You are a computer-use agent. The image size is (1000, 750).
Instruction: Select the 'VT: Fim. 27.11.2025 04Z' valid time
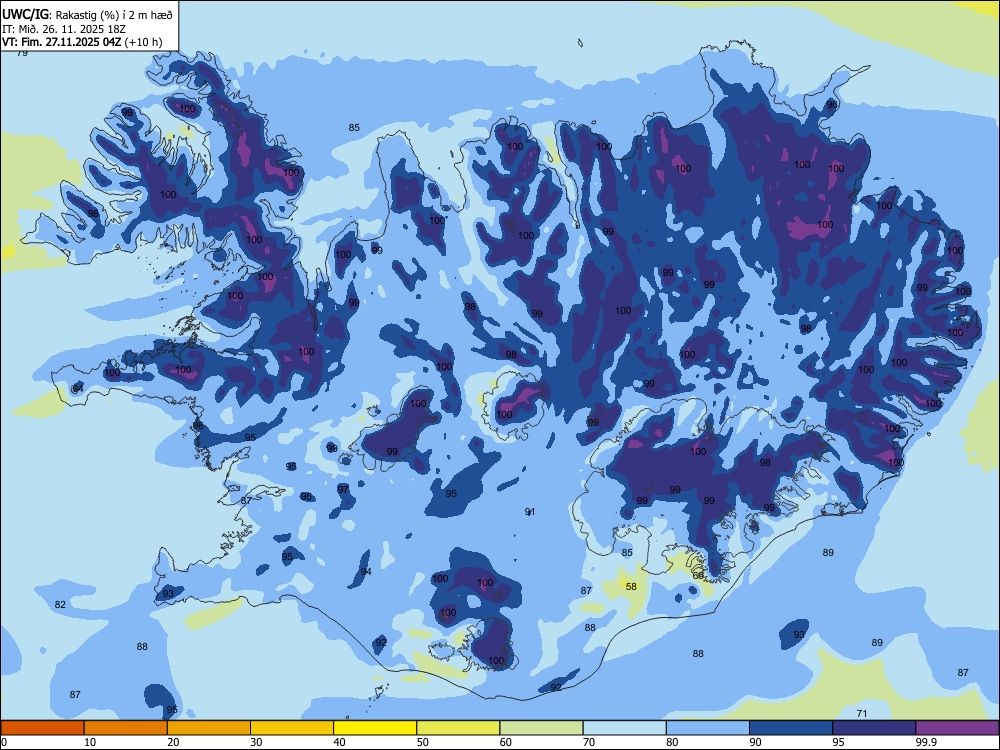(61, 43)
